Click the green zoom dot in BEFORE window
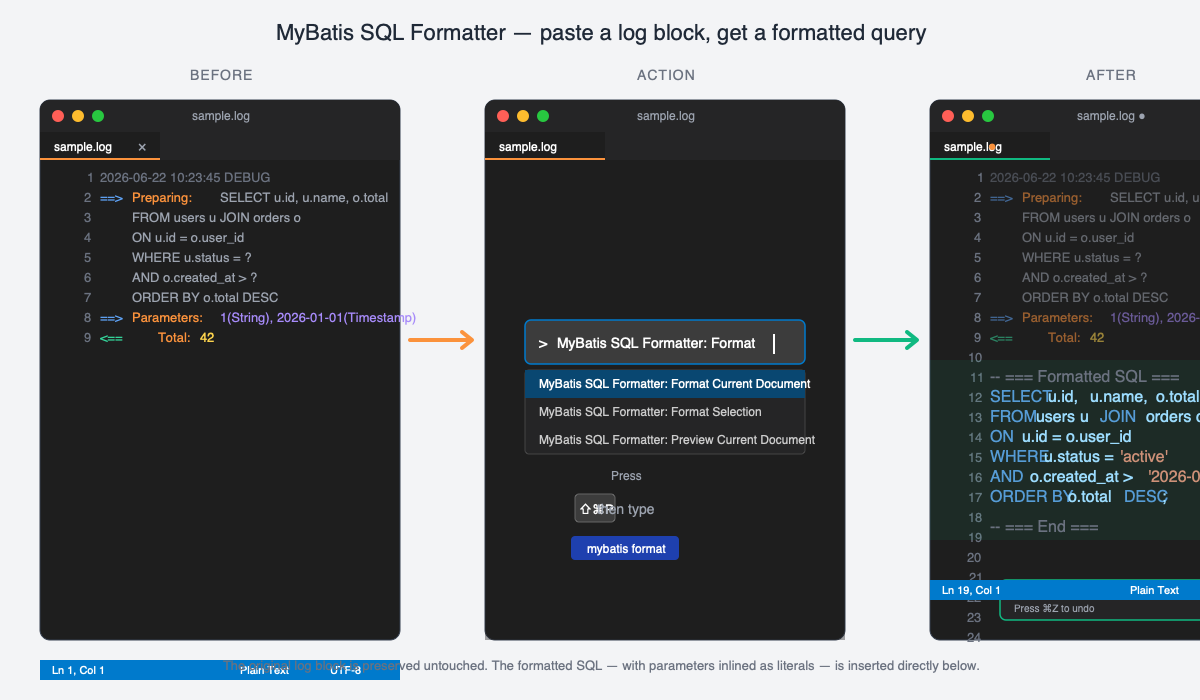The height and width of the screenshot is (700, 1200). coord(98,116)
